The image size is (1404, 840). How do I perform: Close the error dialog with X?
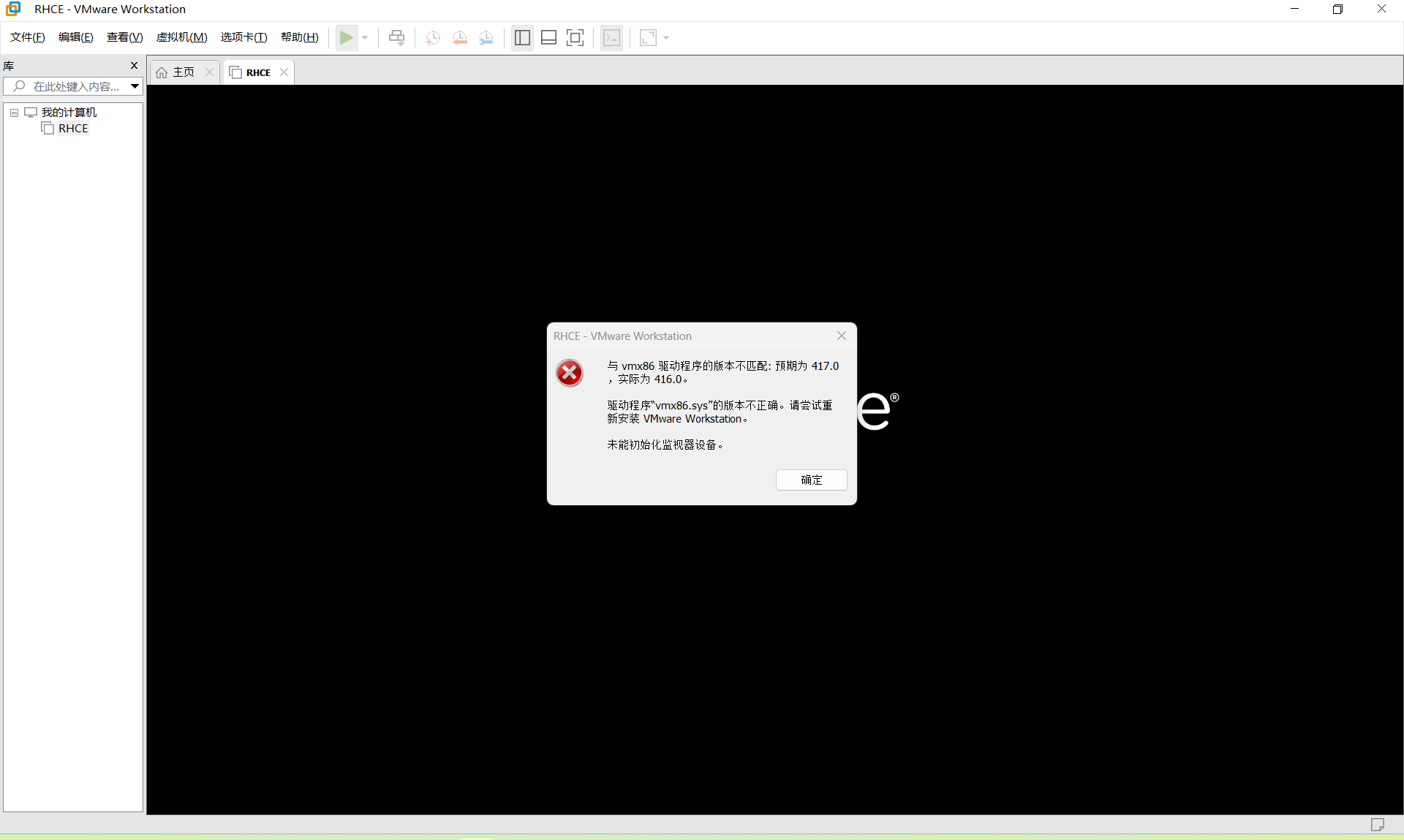pos(842,336)
